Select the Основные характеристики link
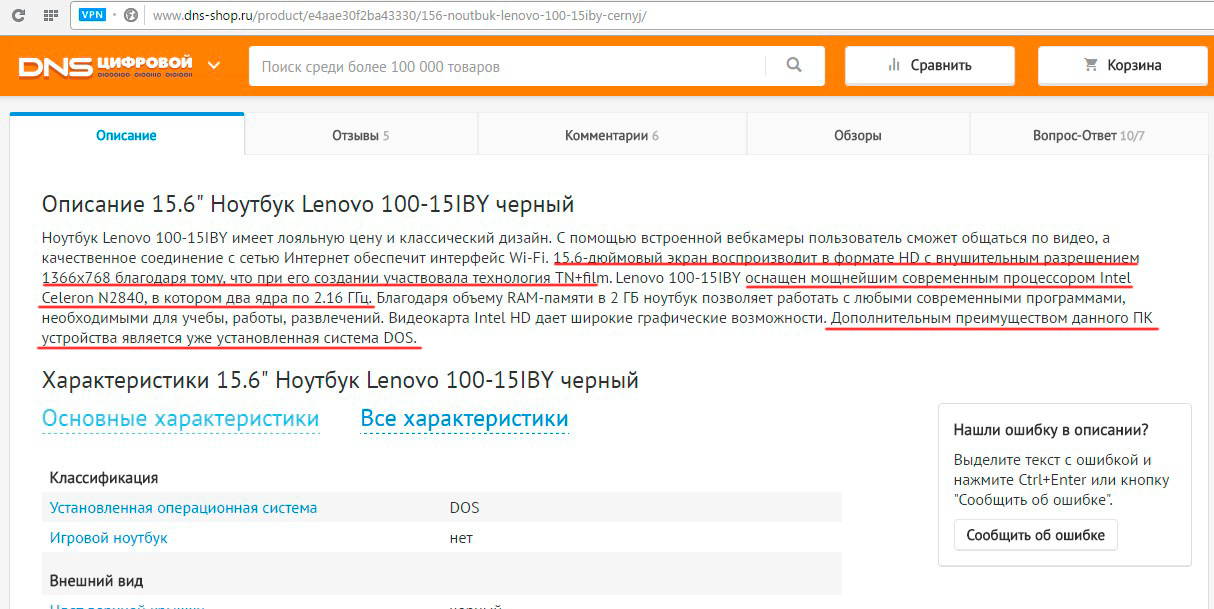 coord(180,419)
